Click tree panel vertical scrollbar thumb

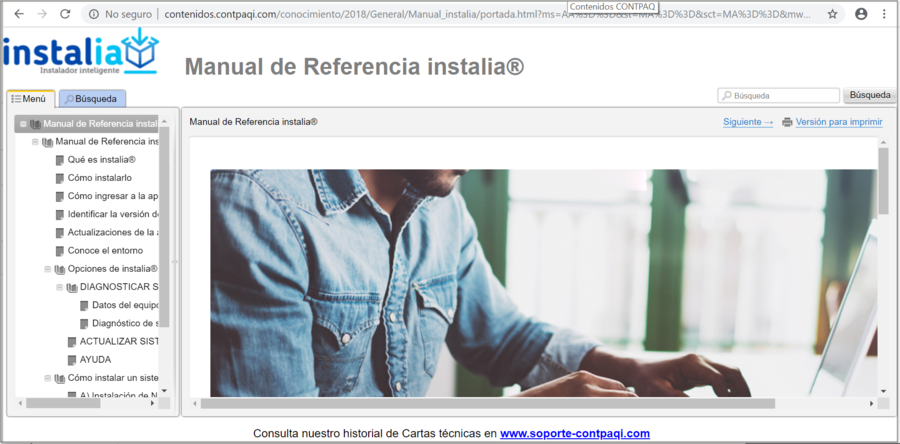(x=164, y=227)
